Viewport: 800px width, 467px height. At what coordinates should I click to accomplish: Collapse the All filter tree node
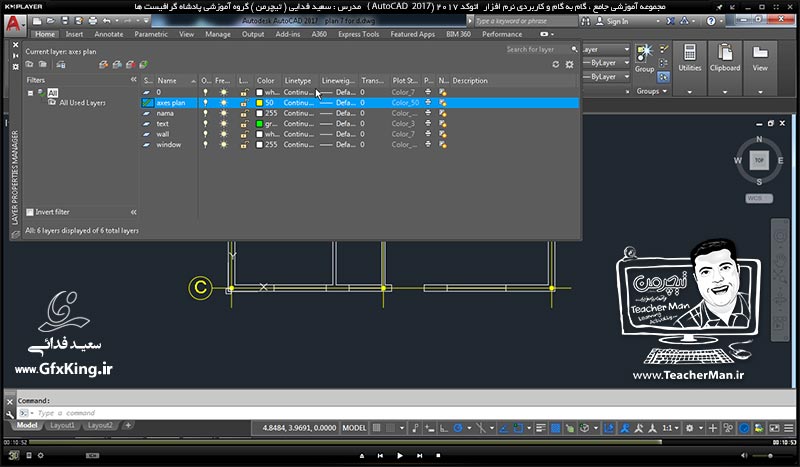click(x=31, y=93)
